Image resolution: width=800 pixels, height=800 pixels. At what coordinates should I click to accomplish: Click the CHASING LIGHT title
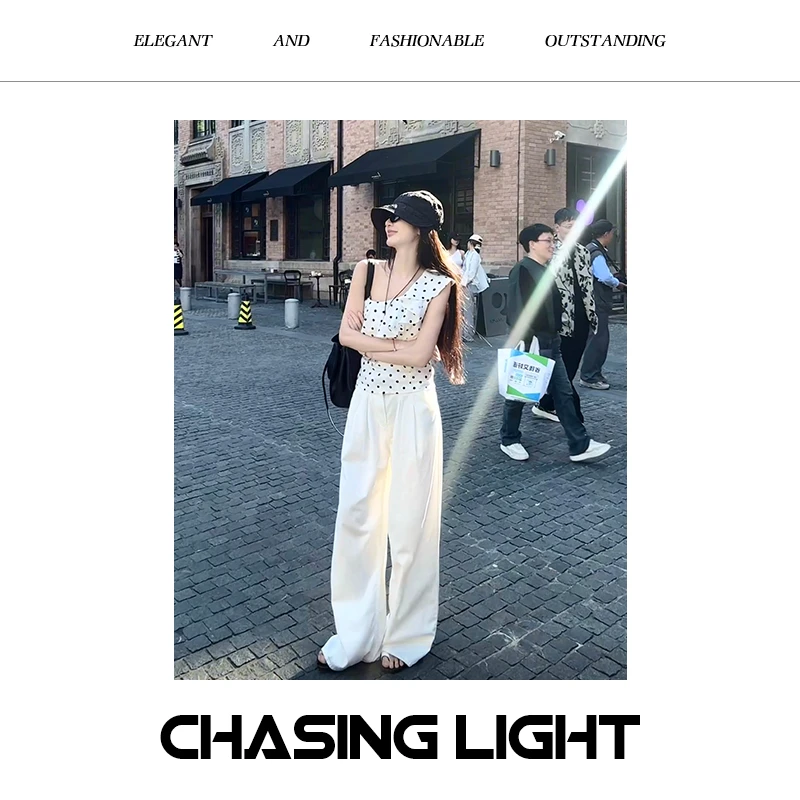(400, 737)
